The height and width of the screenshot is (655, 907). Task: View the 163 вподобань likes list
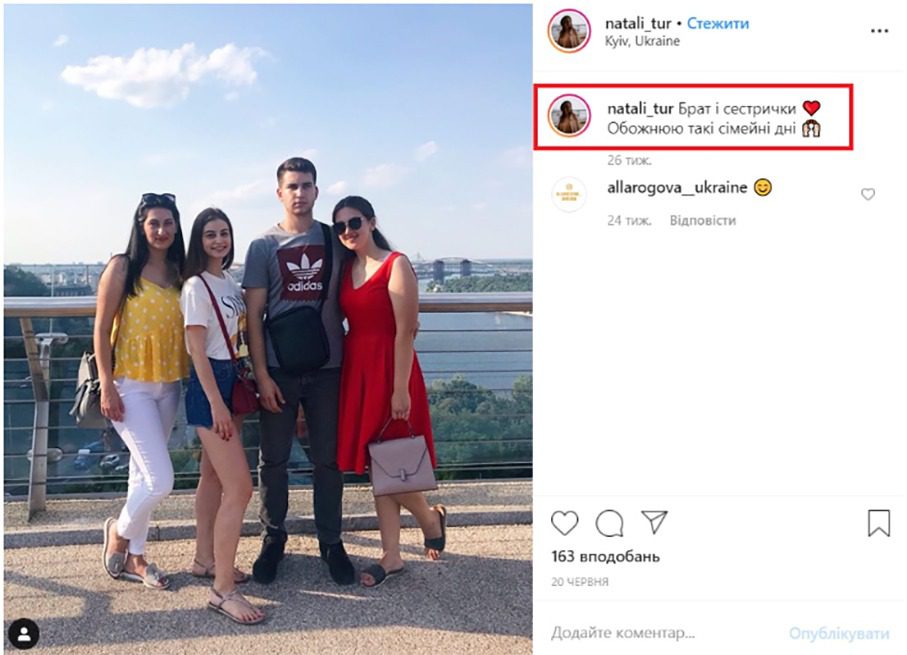[605, 557]
